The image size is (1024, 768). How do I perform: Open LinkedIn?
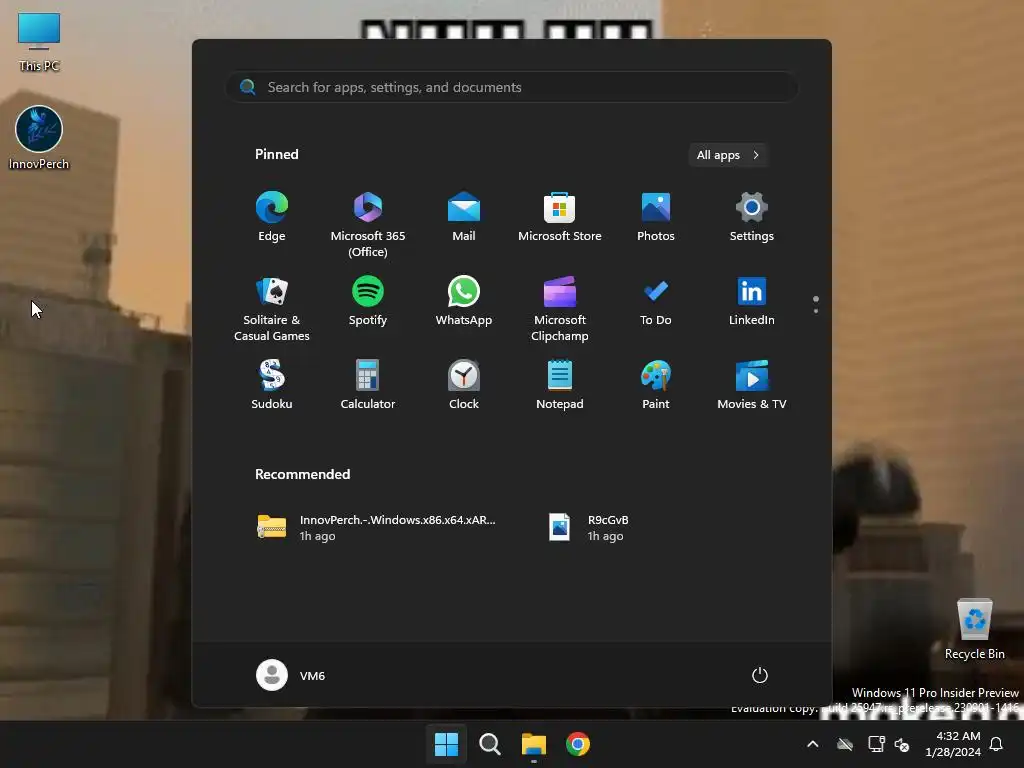pos(752,302)
